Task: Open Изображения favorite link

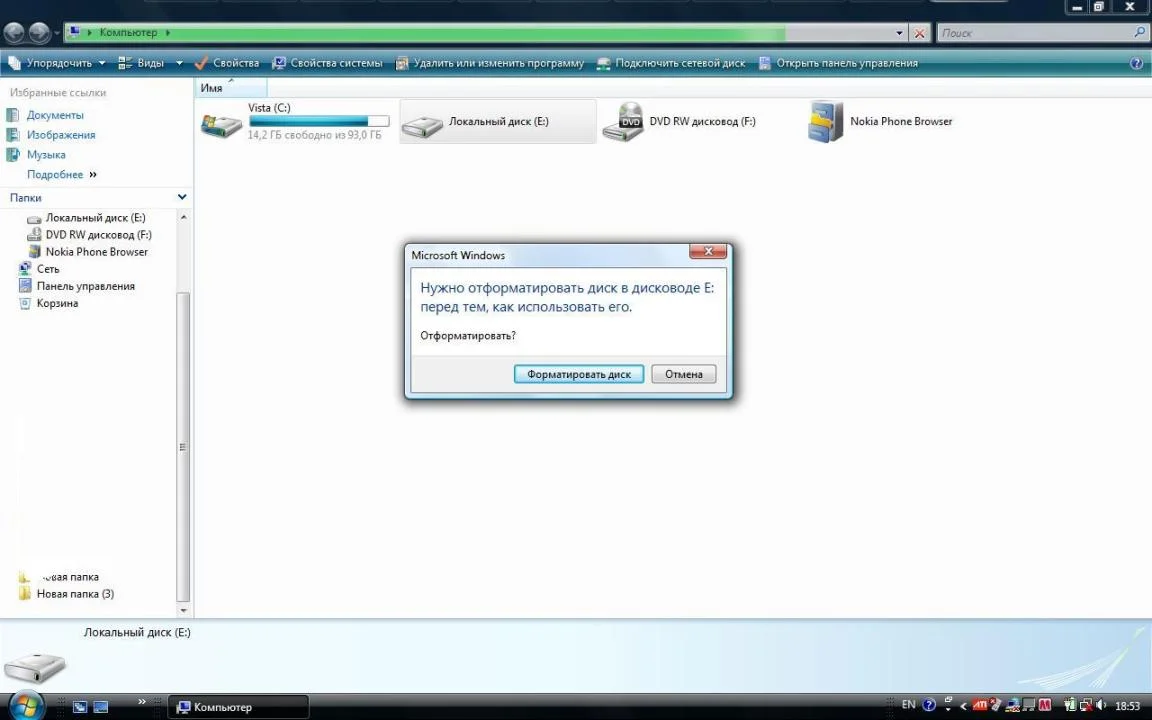Action: click(61, 135)
